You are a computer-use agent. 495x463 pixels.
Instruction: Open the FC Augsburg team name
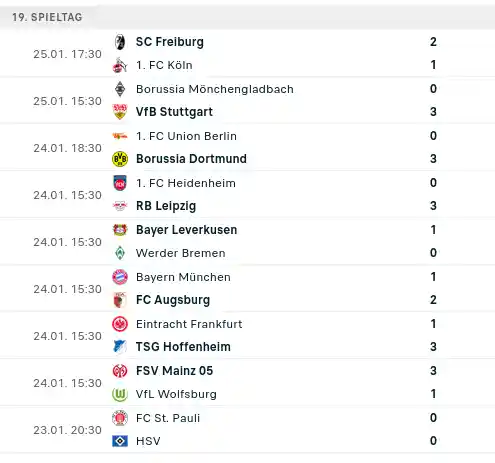tap(173, 300)
